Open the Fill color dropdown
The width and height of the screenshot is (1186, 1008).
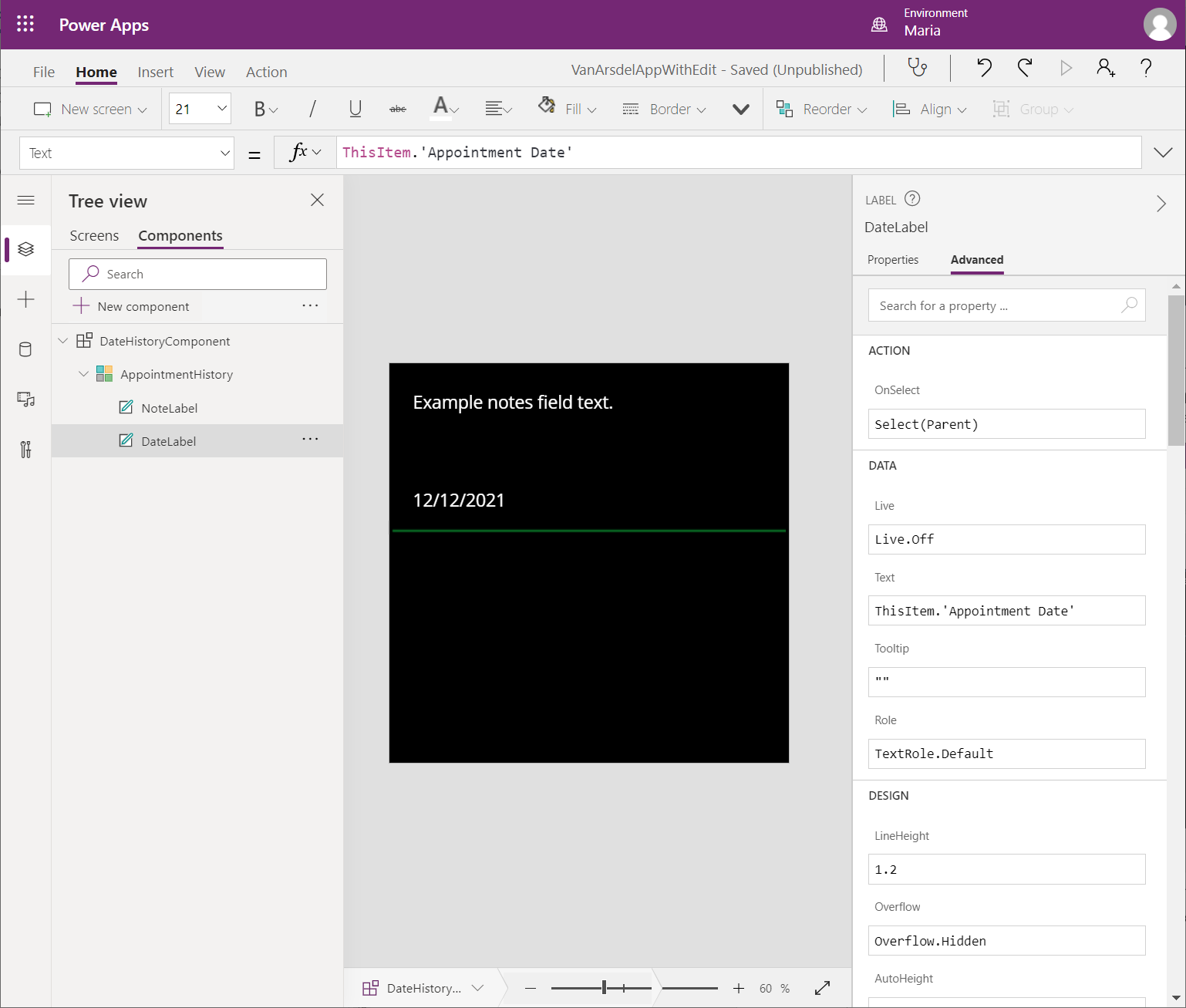pos(568,109)
